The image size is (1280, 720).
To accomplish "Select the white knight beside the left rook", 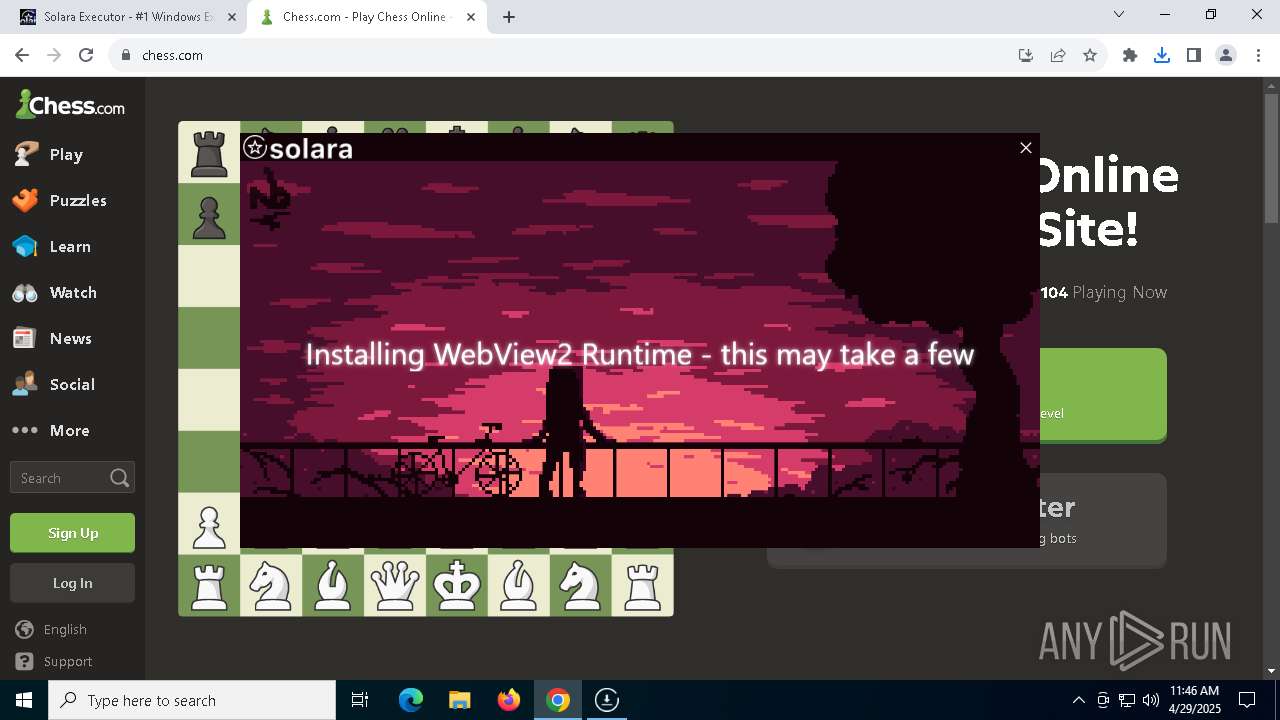I will pos(271,586).
